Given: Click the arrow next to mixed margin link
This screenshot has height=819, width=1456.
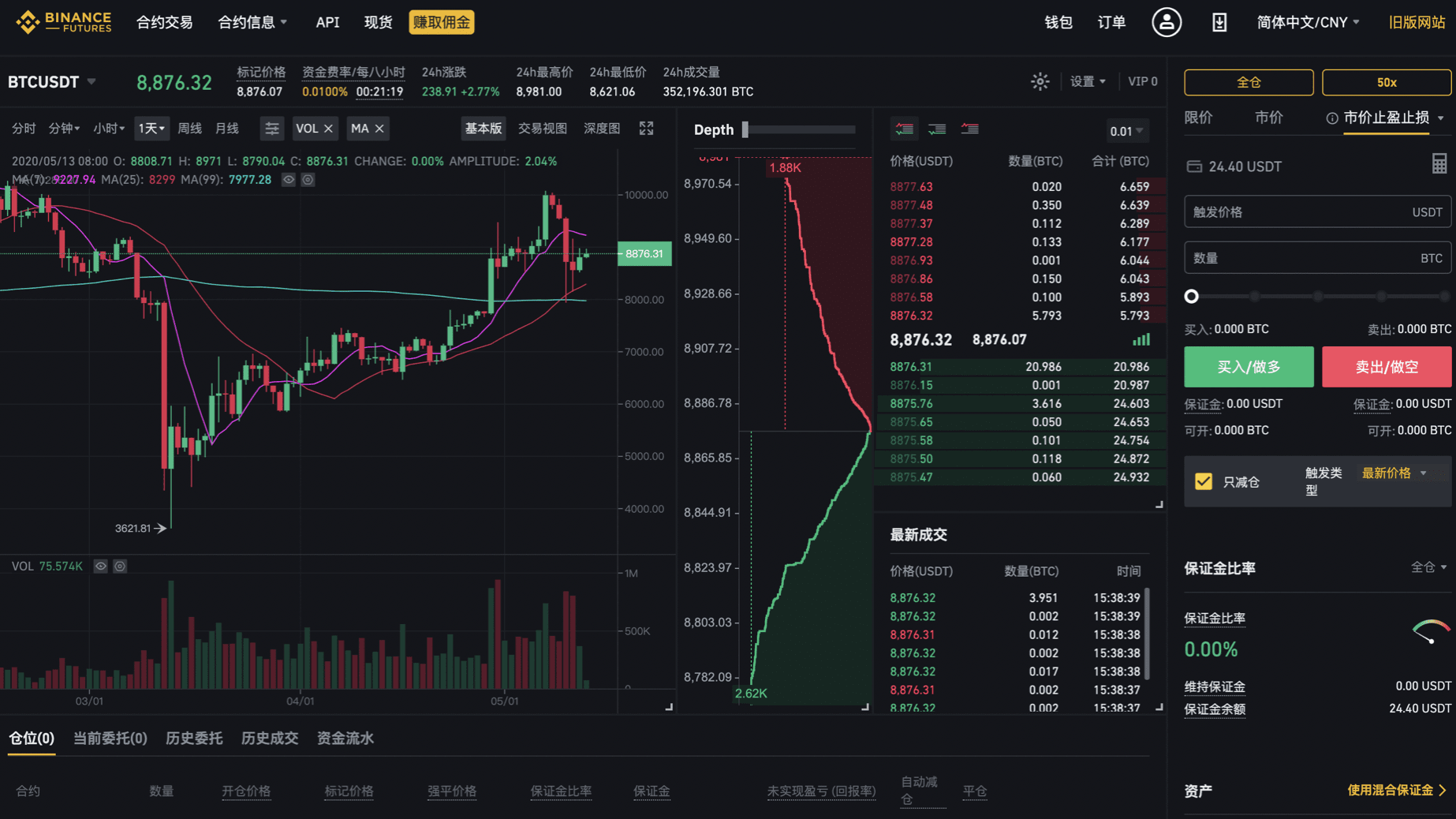Looking at the screenshot, I should click(1443, 790).
